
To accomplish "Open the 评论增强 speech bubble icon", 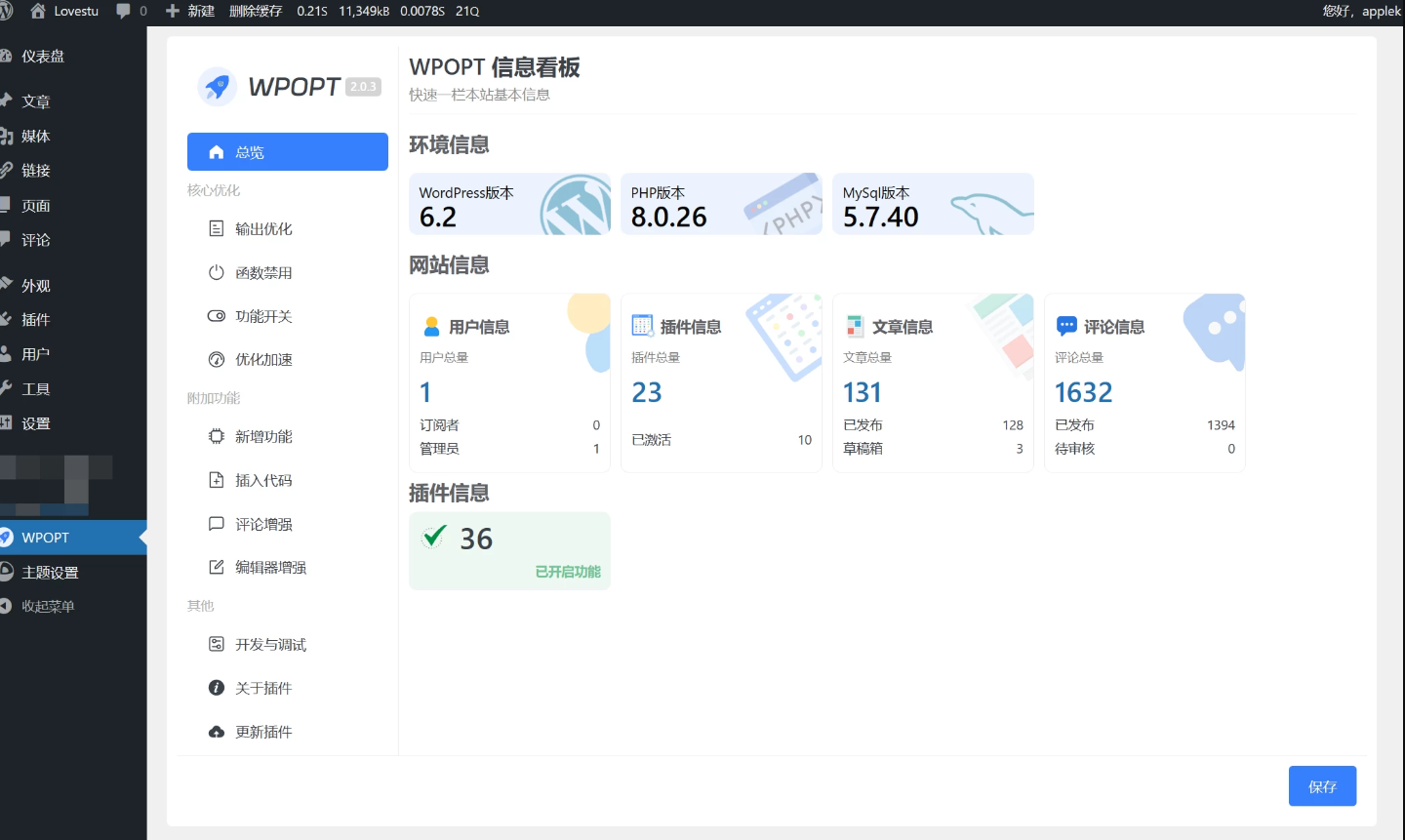I will pos(217,524).
